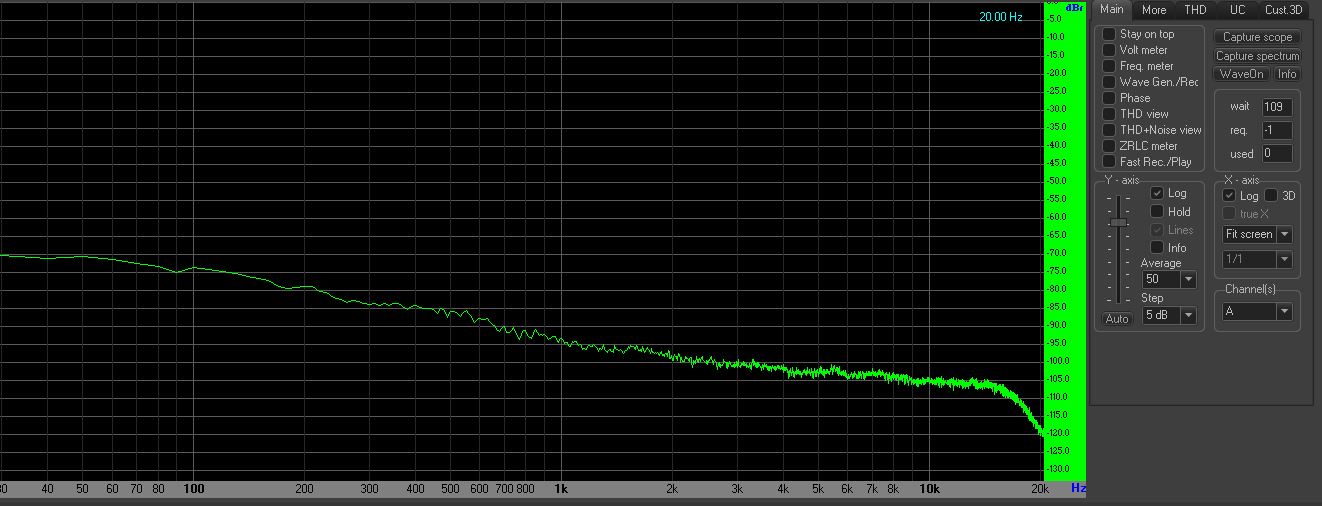
Task: Click the 1k frequency axis label
Action: pos(562,489)
